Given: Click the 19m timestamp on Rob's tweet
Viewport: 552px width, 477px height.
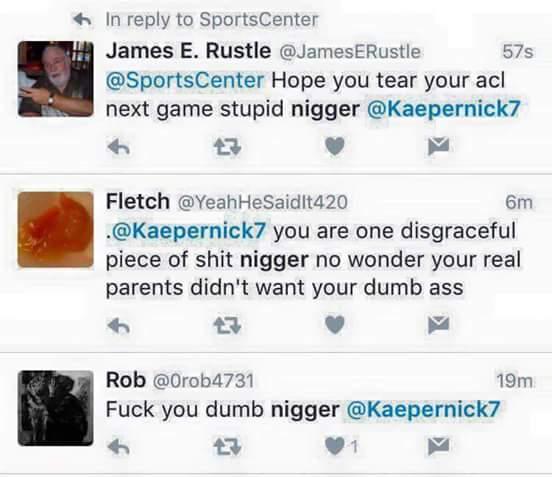Looking at the screenshot, I should pyautogui.click(x=514, y=381).
